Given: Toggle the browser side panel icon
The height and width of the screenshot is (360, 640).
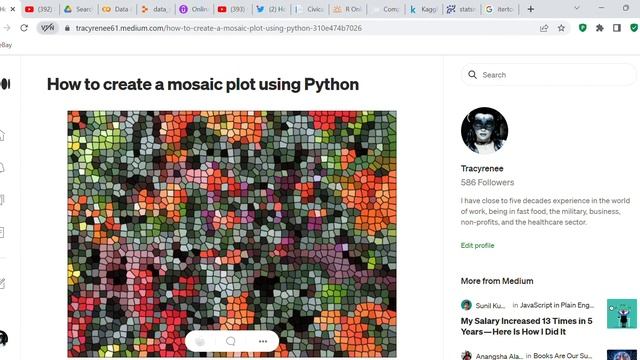Looking at the screenshot, I should (617, 28).
